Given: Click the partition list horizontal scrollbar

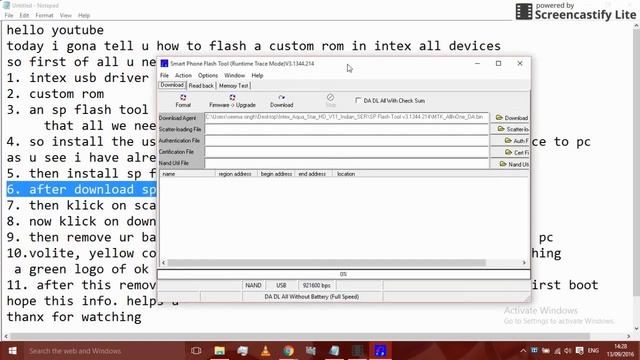Looking at the screenshot, I should pyautogui.click(x=327, y=263).
